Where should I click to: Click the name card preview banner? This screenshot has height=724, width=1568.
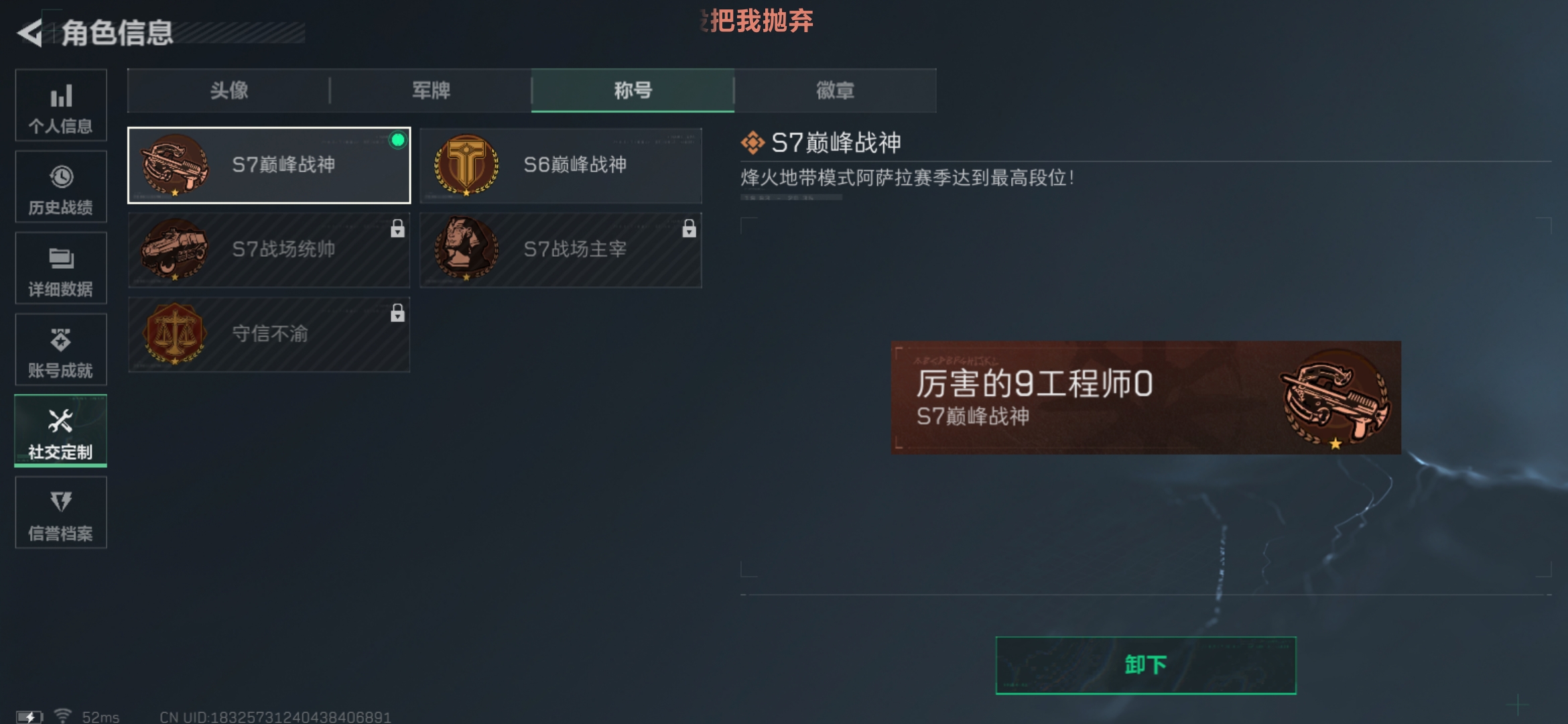coord(1146,398)
